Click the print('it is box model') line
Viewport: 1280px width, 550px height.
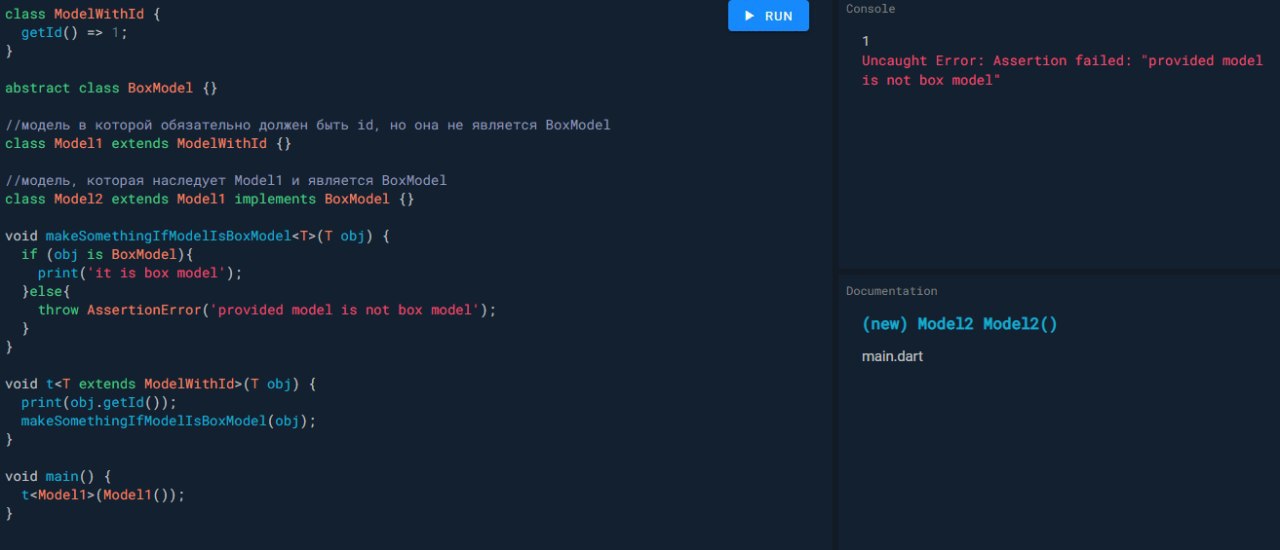[x=140, y=273]
